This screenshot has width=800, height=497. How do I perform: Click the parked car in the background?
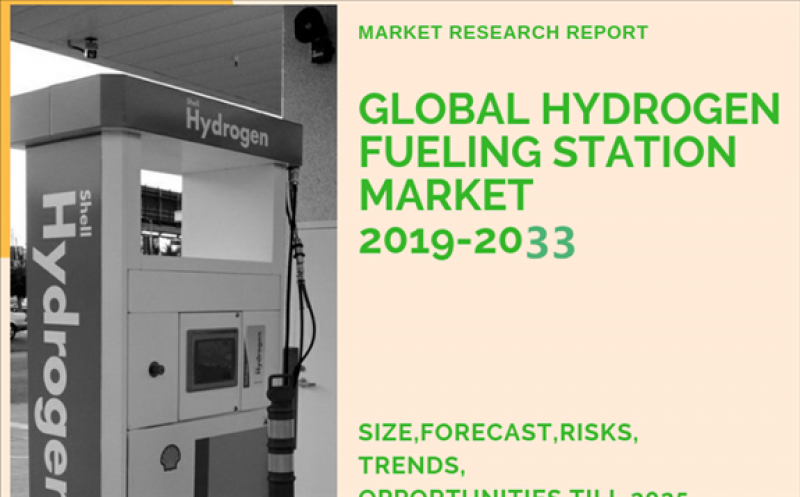coord(18,318)
